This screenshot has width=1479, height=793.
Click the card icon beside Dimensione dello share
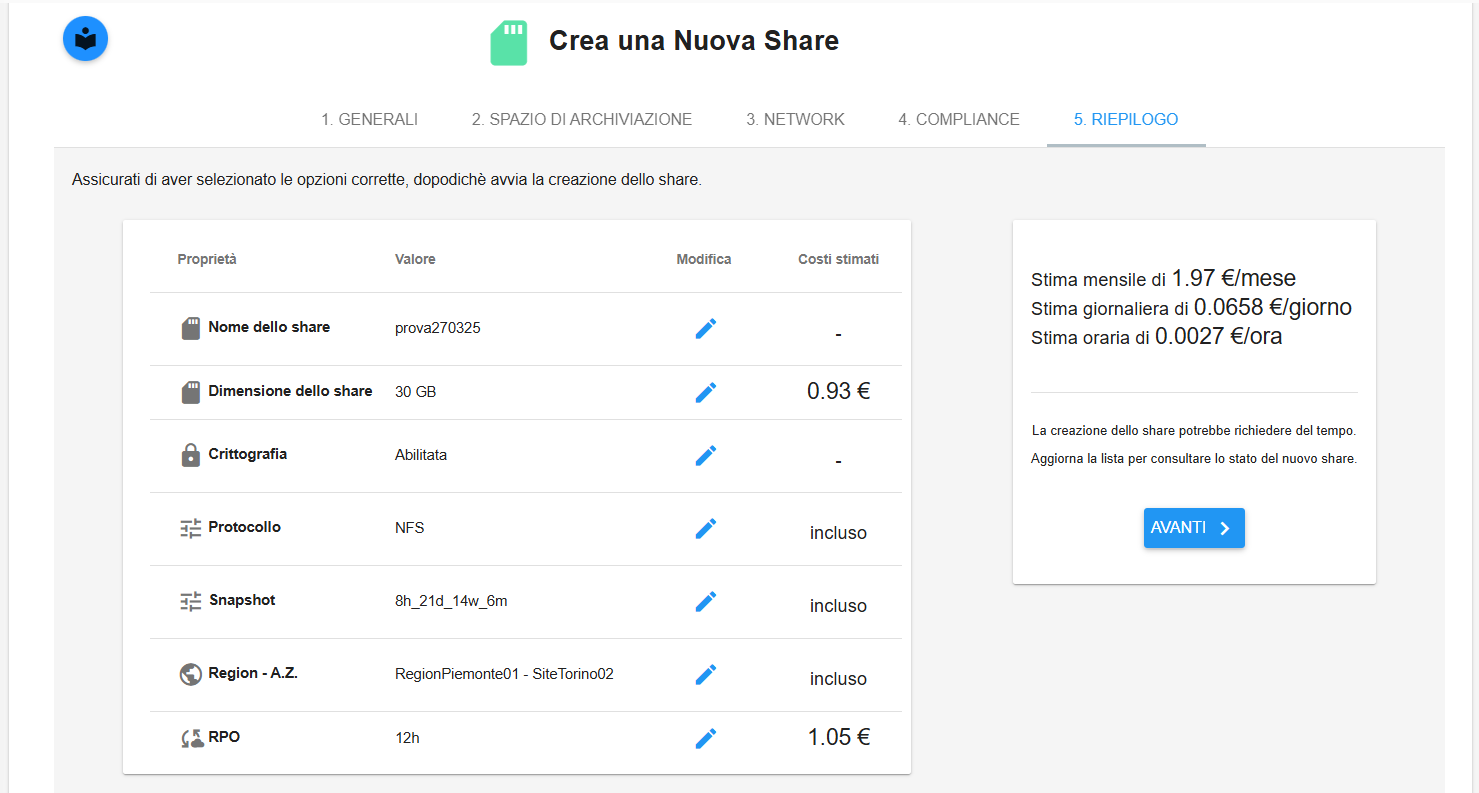pyautogui.click(x=191, y=392)
